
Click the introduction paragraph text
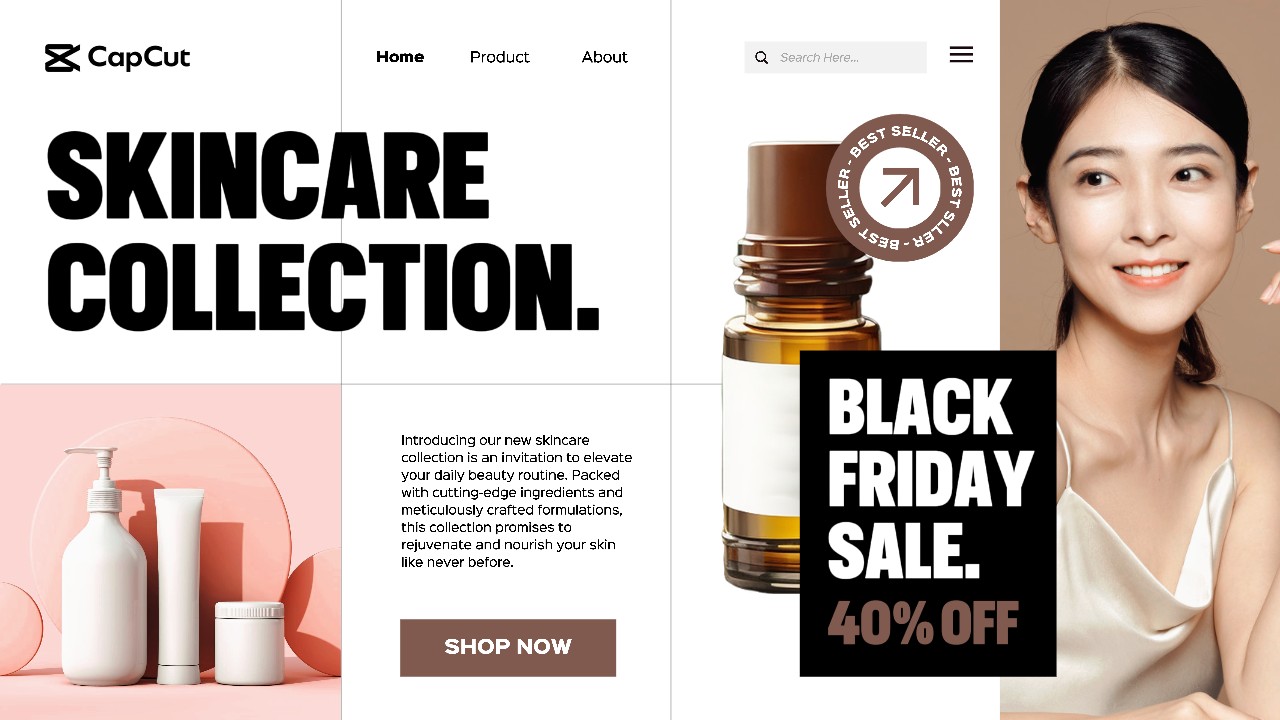pyautogui.click(x=516, y=501)
